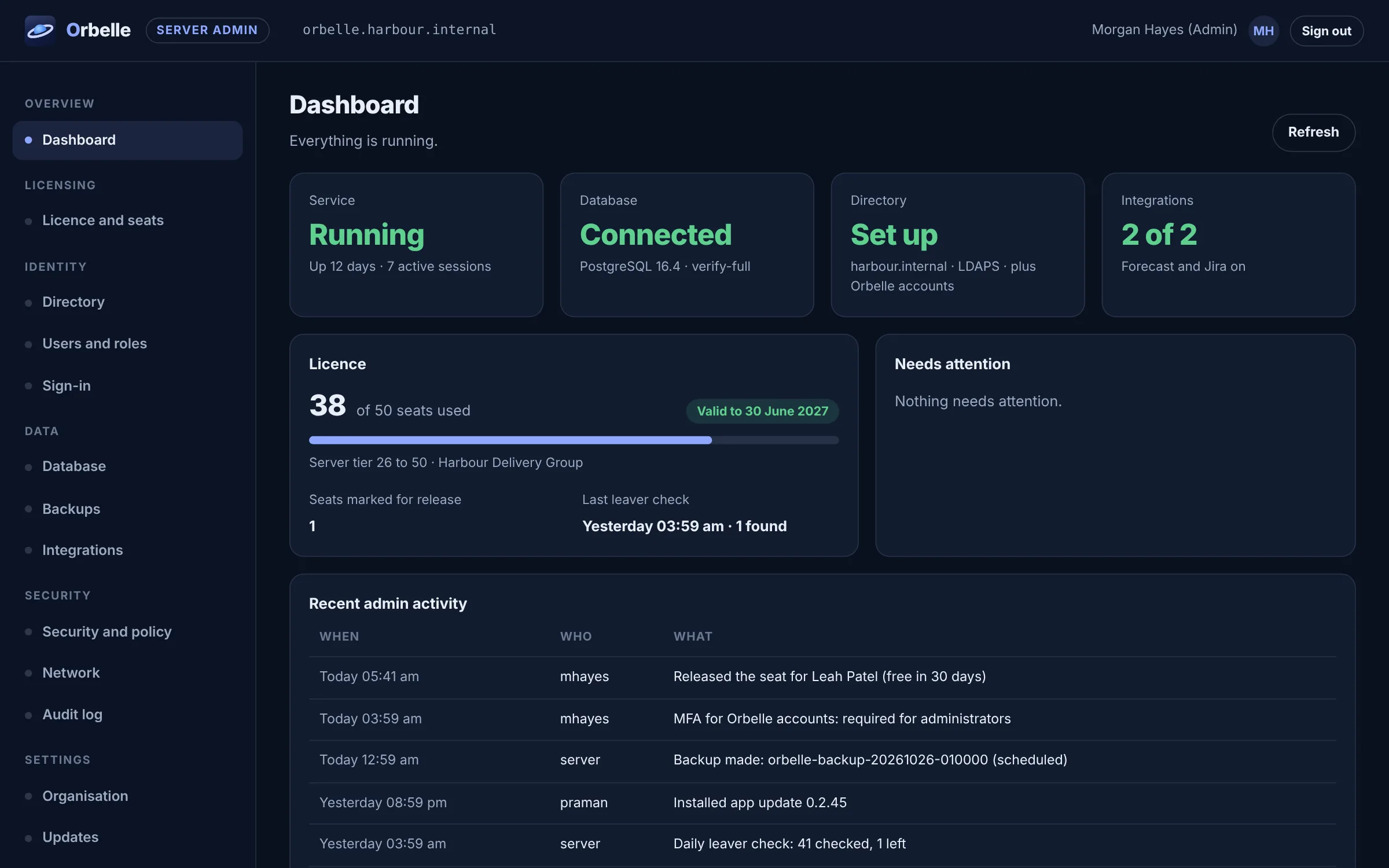Viewport: 1389px width, 868px height.
Task: Open Dashboard in the sidebar
Action: click(x=127, y=140)
